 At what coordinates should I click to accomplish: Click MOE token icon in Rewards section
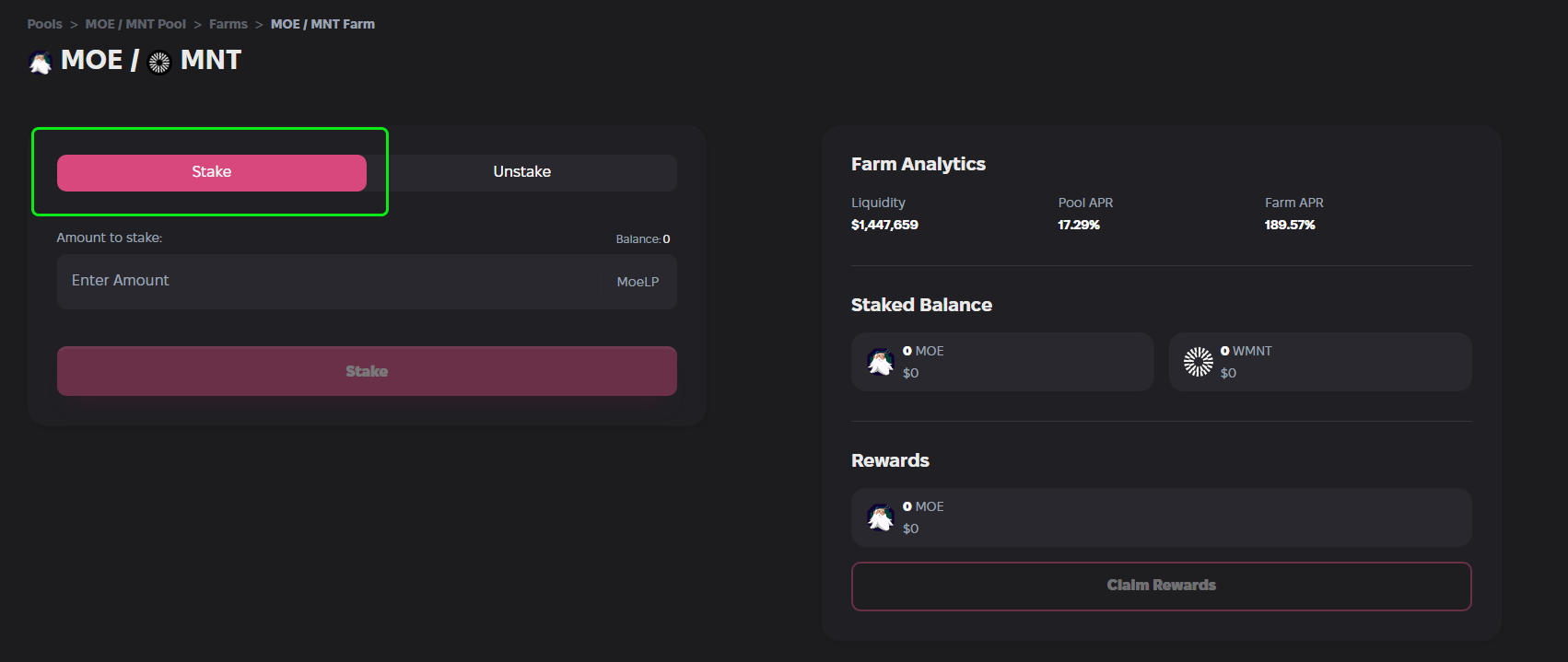[881, 517]
